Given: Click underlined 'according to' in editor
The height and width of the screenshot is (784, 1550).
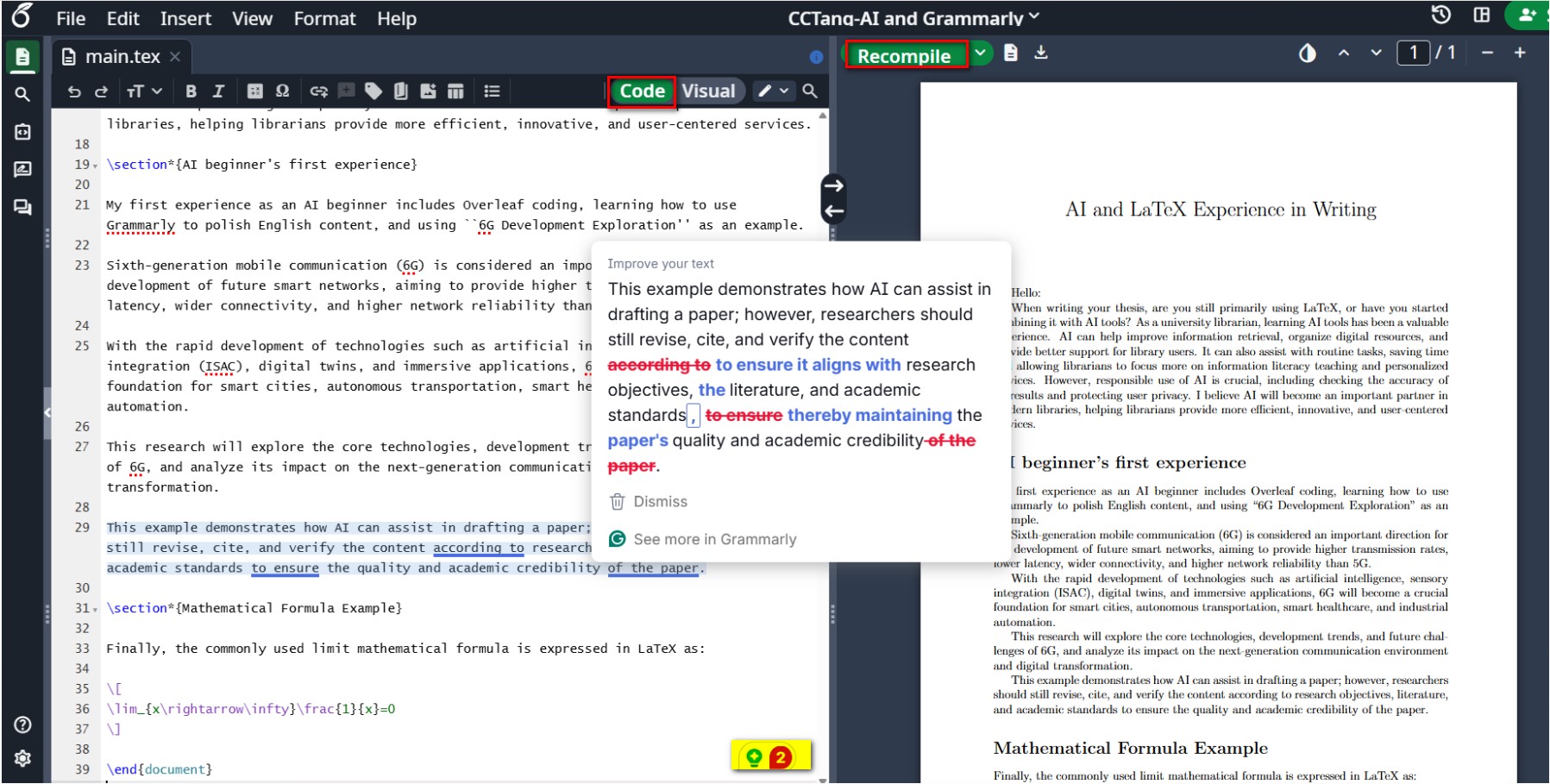Looking at the screenshot, I should point(479,549).
